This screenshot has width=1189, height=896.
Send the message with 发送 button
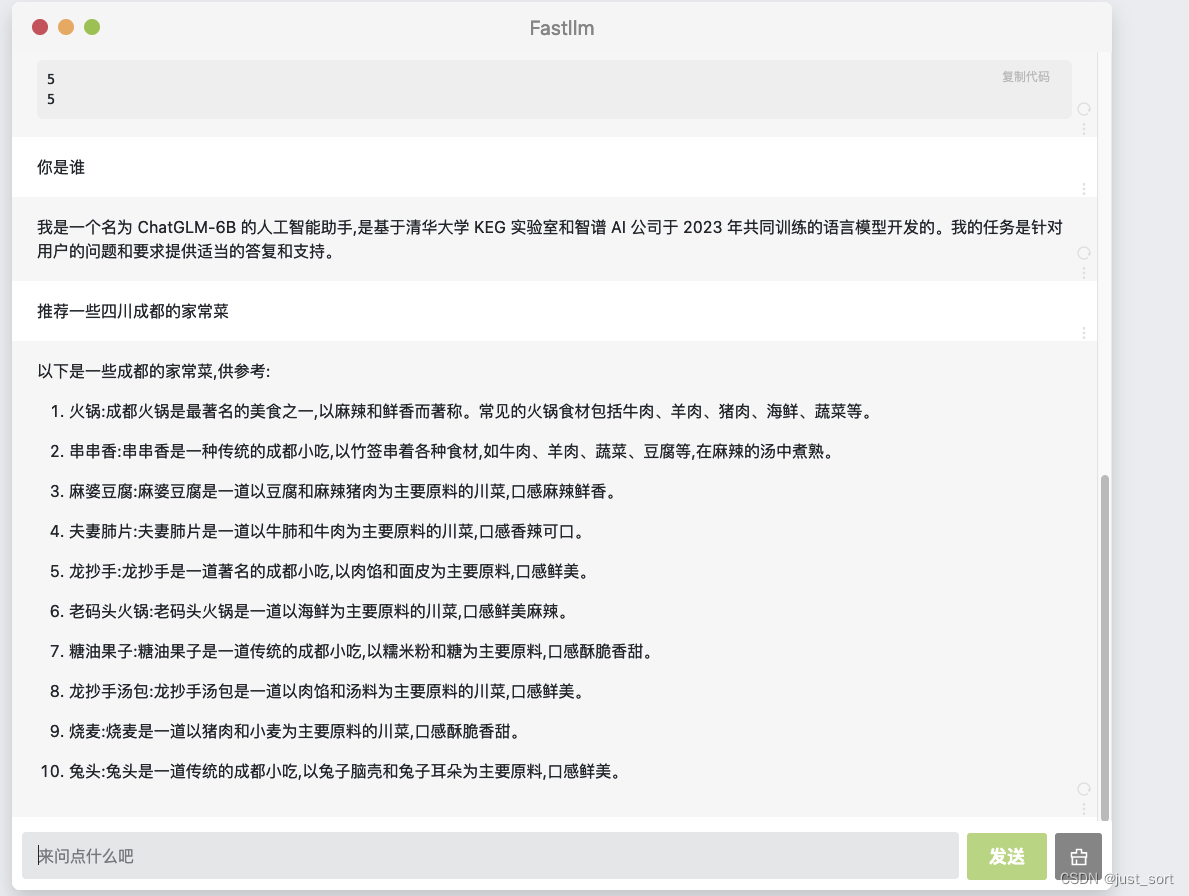tap(1006, 857)
